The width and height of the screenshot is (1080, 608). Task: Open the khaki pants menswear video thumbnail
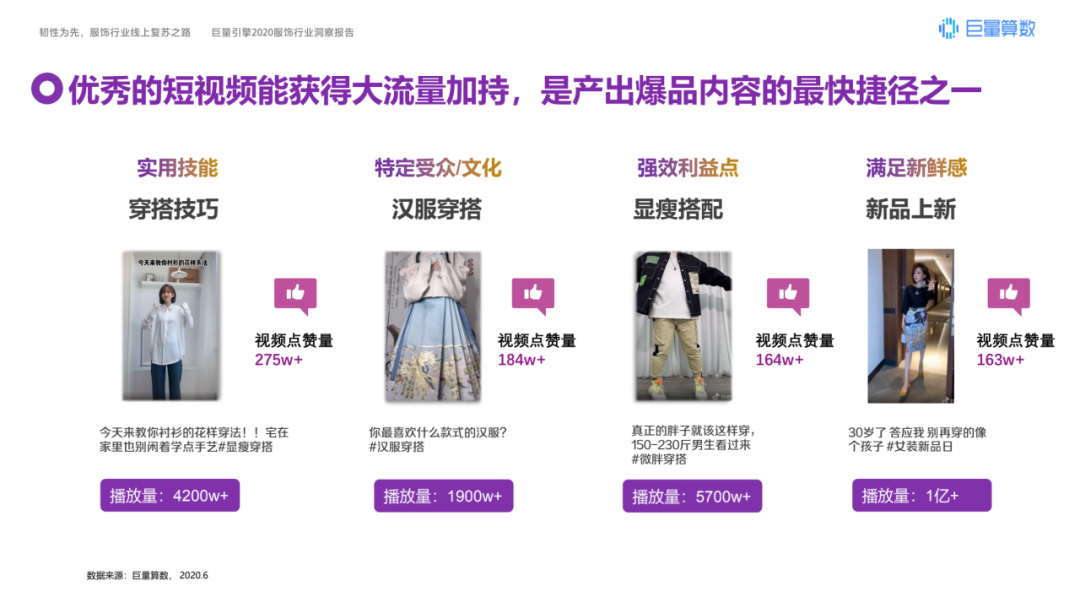[683, 326]
